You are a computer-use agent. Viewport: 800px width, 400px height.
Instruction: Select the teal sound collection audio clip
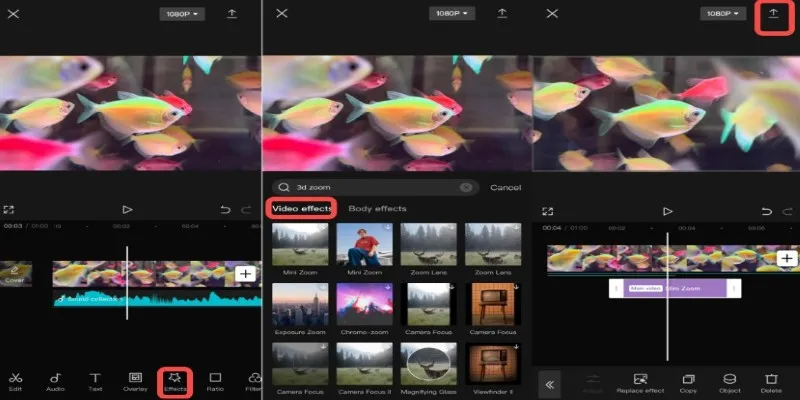158,298
